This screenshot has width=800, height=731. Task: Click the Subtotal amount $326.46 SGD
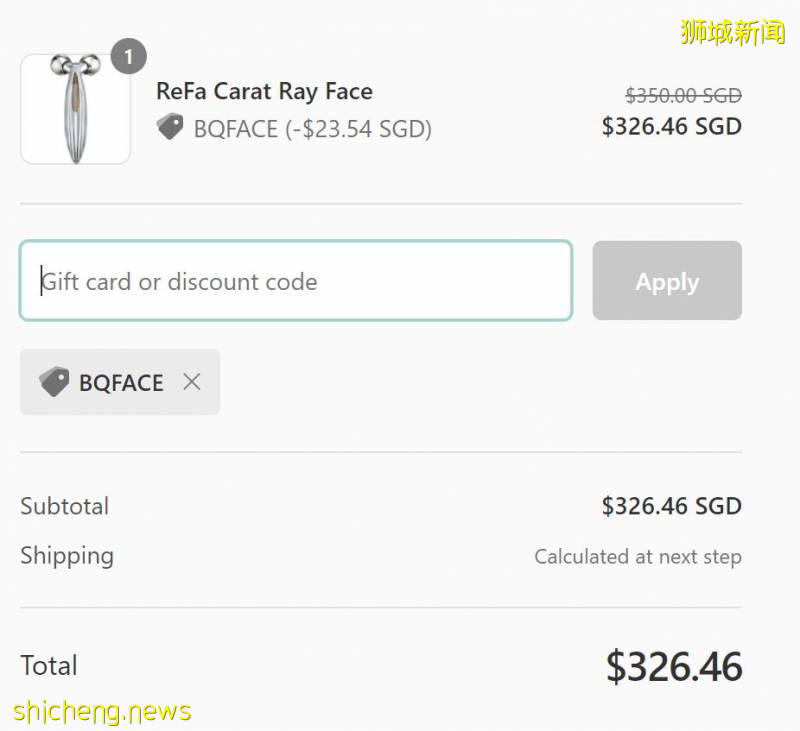click(x=671, y=506)
